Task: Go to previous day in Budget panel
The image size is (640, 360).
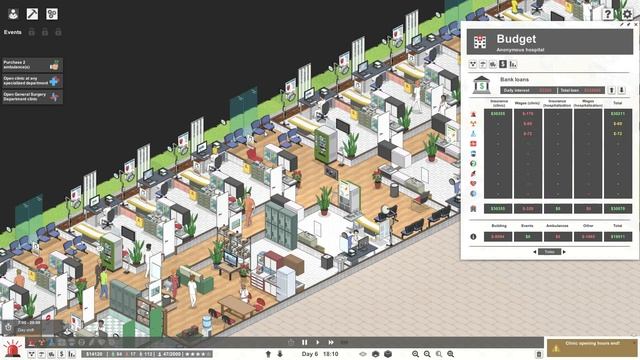Action: (x=535, y=252)
